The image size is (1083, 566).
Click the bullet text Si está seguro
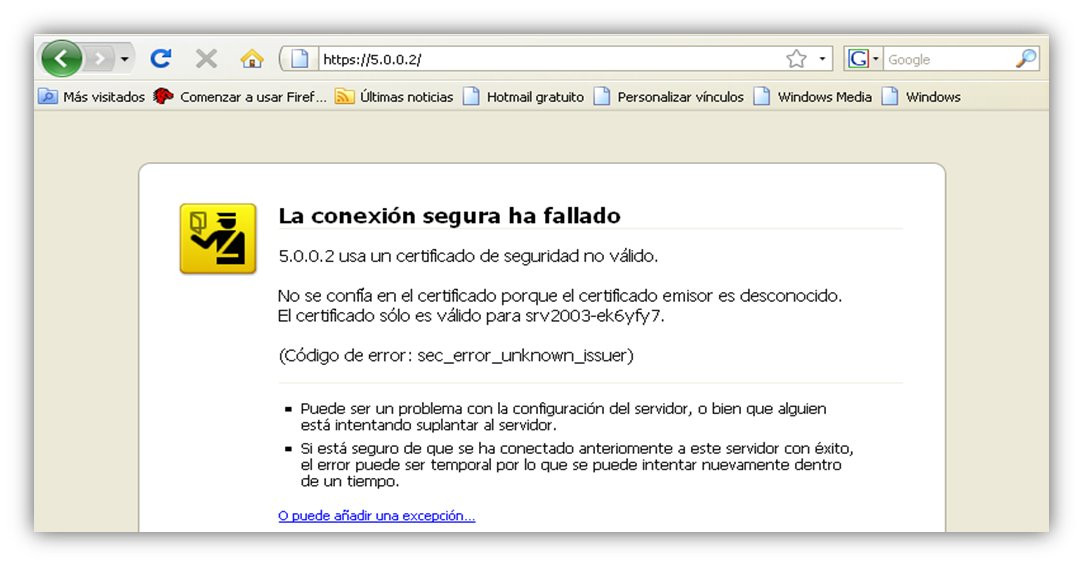(x=577, y=465)
